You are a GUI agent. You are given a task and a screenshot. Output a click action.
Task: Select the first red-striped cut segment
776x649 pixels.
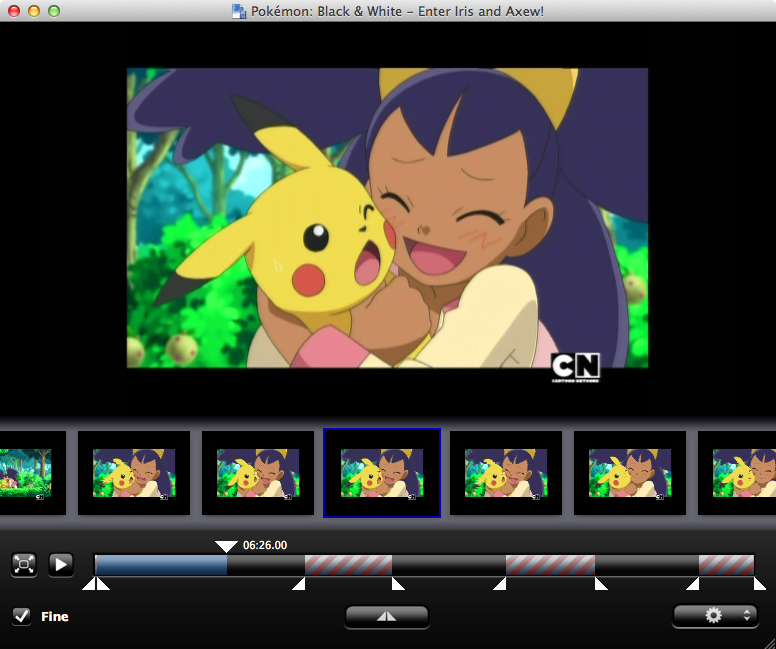[x=348, y=565]
